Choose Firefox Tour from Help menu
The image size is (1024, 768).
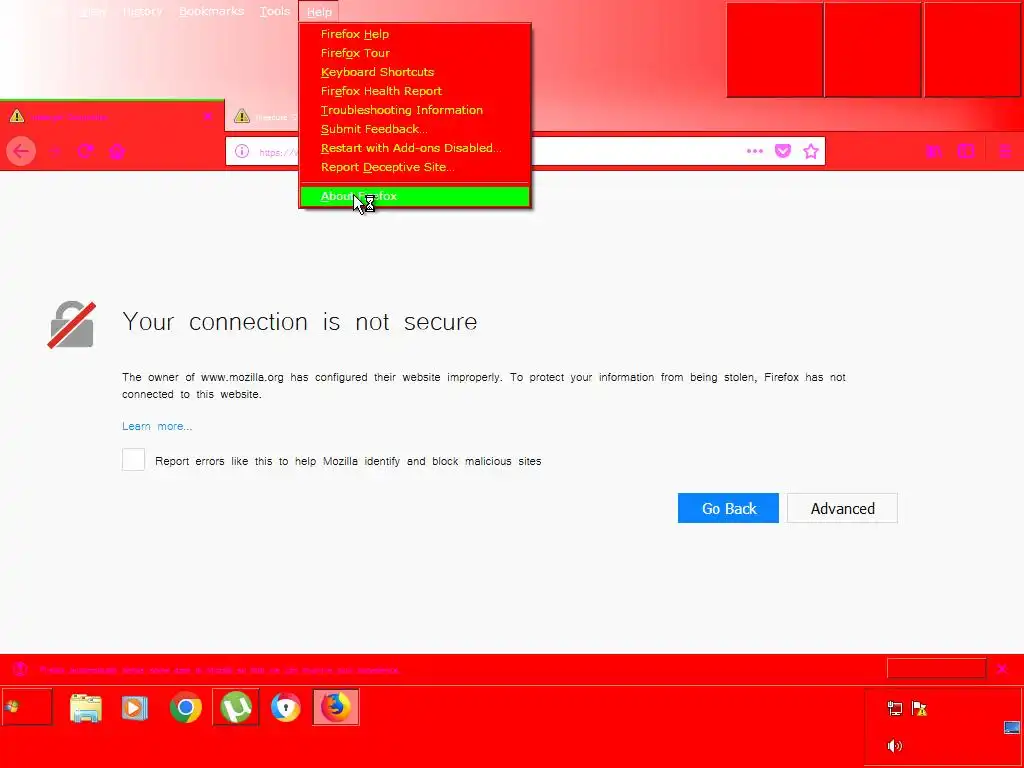415,53
